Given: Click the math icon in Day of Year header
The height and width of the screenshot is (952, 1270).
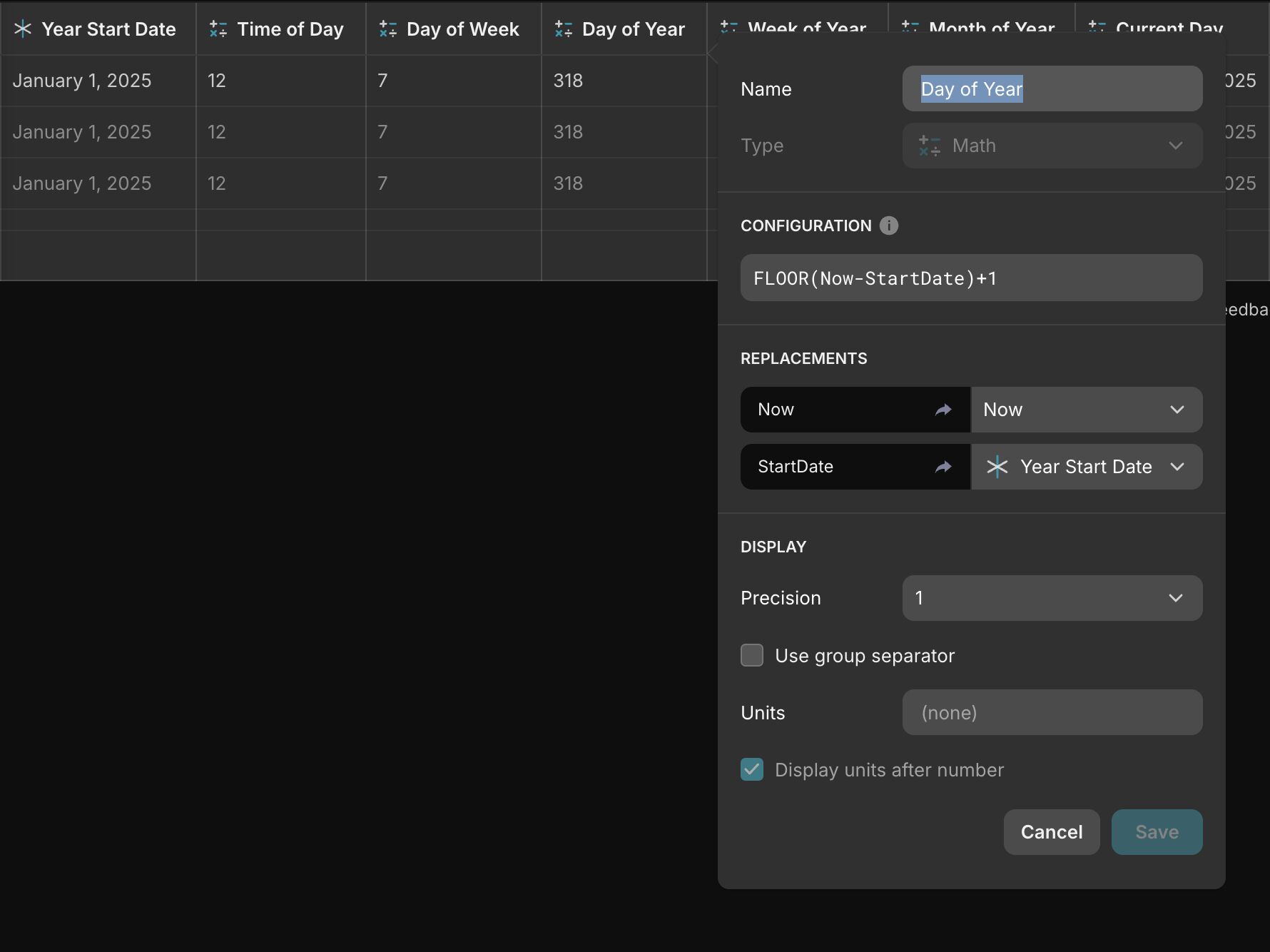Looking at the screenshot, I should (x=564, y=29).
